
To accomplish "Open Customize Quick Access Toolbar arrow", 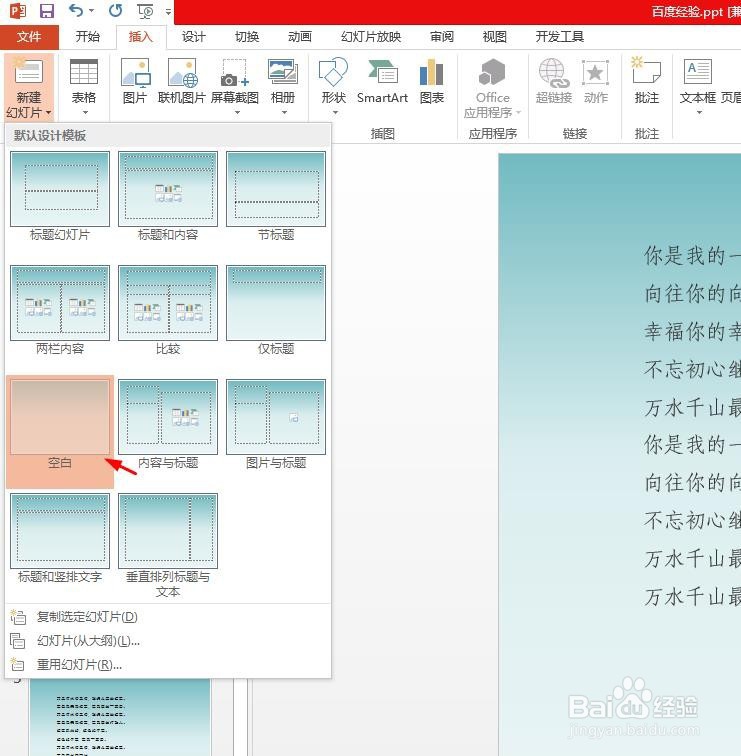I will pyautogui.click(x=168, y=11).
